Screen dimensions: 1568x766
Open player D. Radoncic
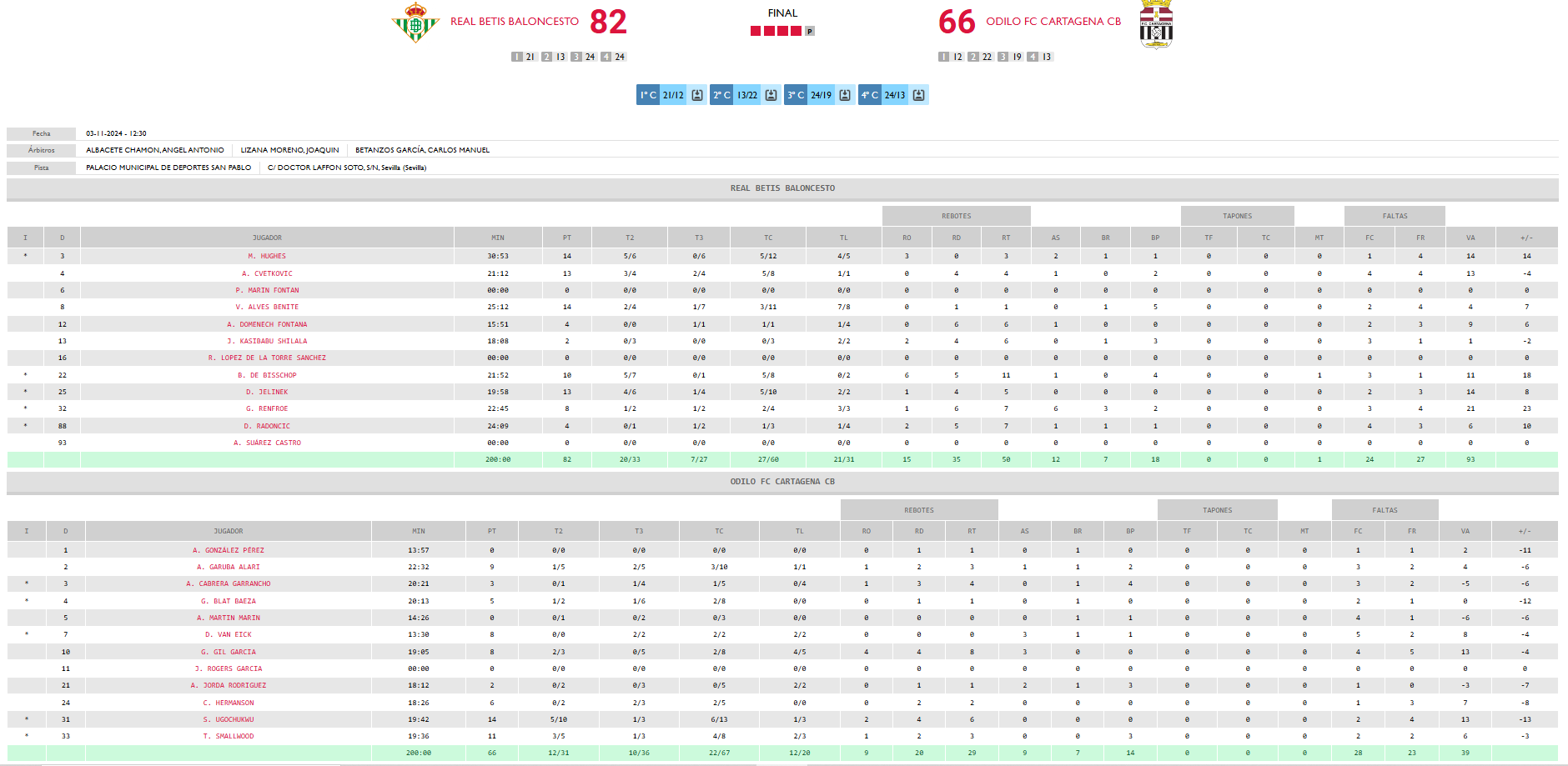[267, 426]
